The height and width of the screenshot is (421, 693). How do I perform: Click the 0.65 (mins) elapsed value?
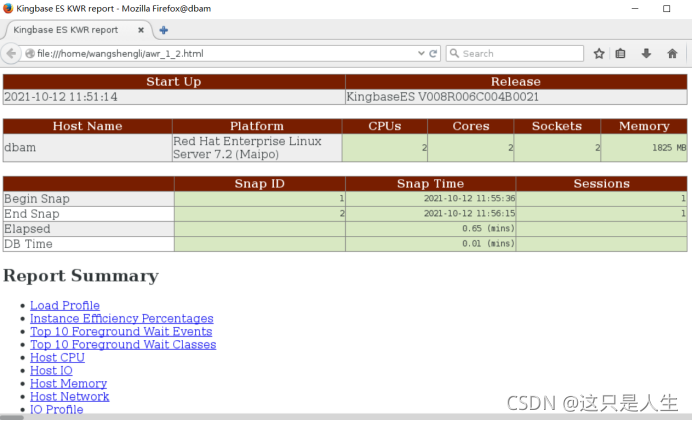point(488,228)
